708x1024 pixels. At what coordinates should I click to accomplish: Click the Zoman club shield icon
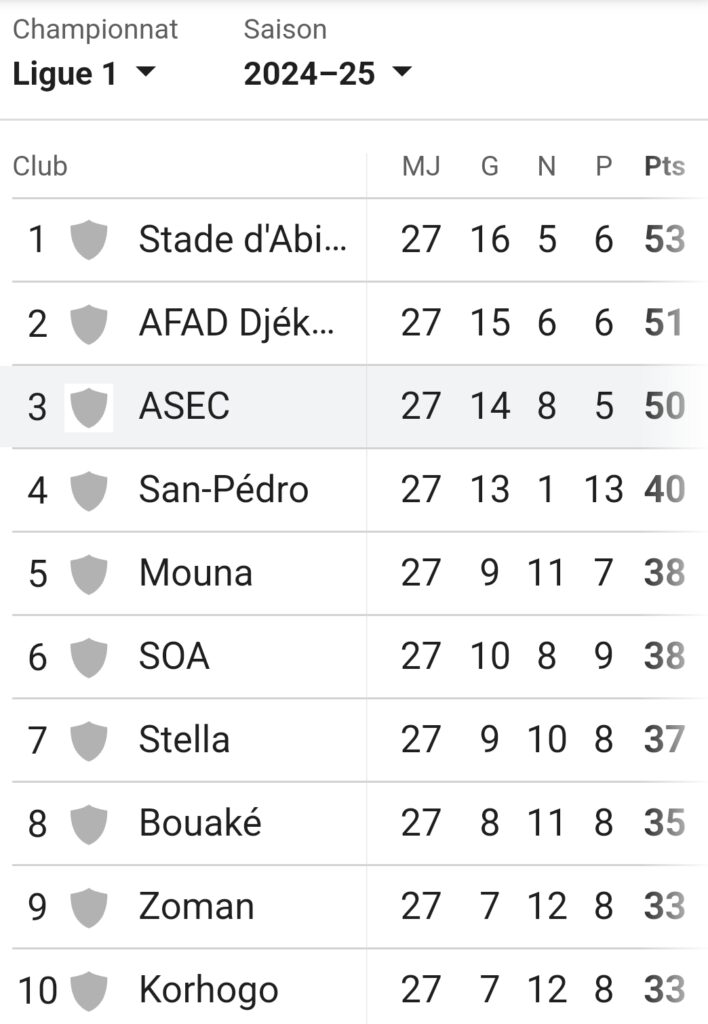tap(88, 907)
